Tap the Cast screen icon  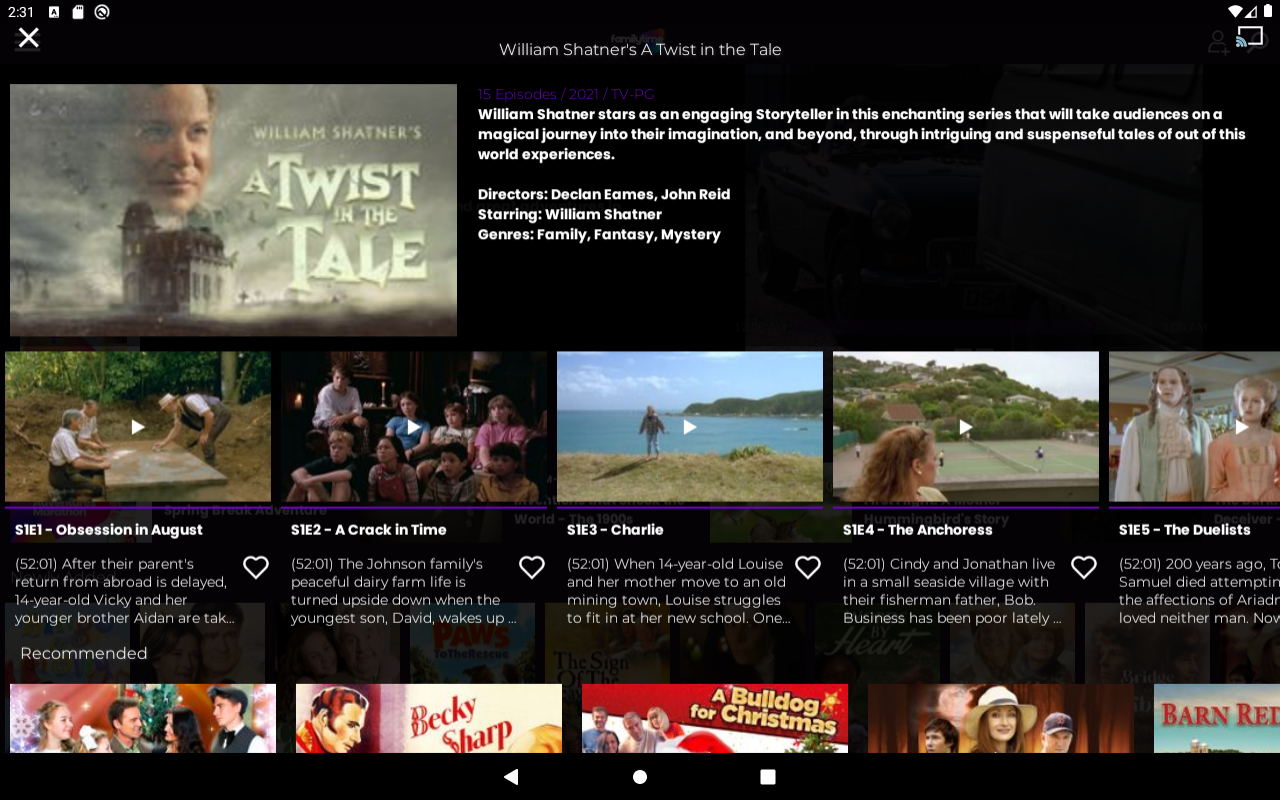[x=1250, y=37]
